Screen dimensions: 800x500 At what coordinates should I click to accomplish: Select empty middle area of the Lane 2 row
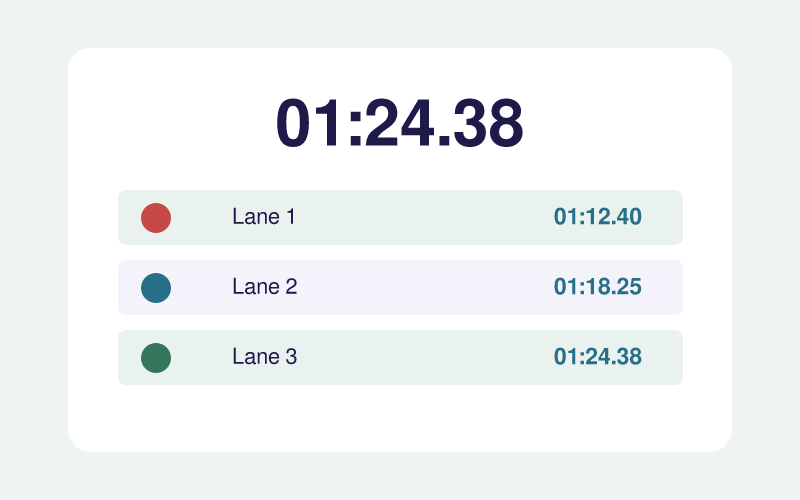pyautogui.click(x=423, y=288)
